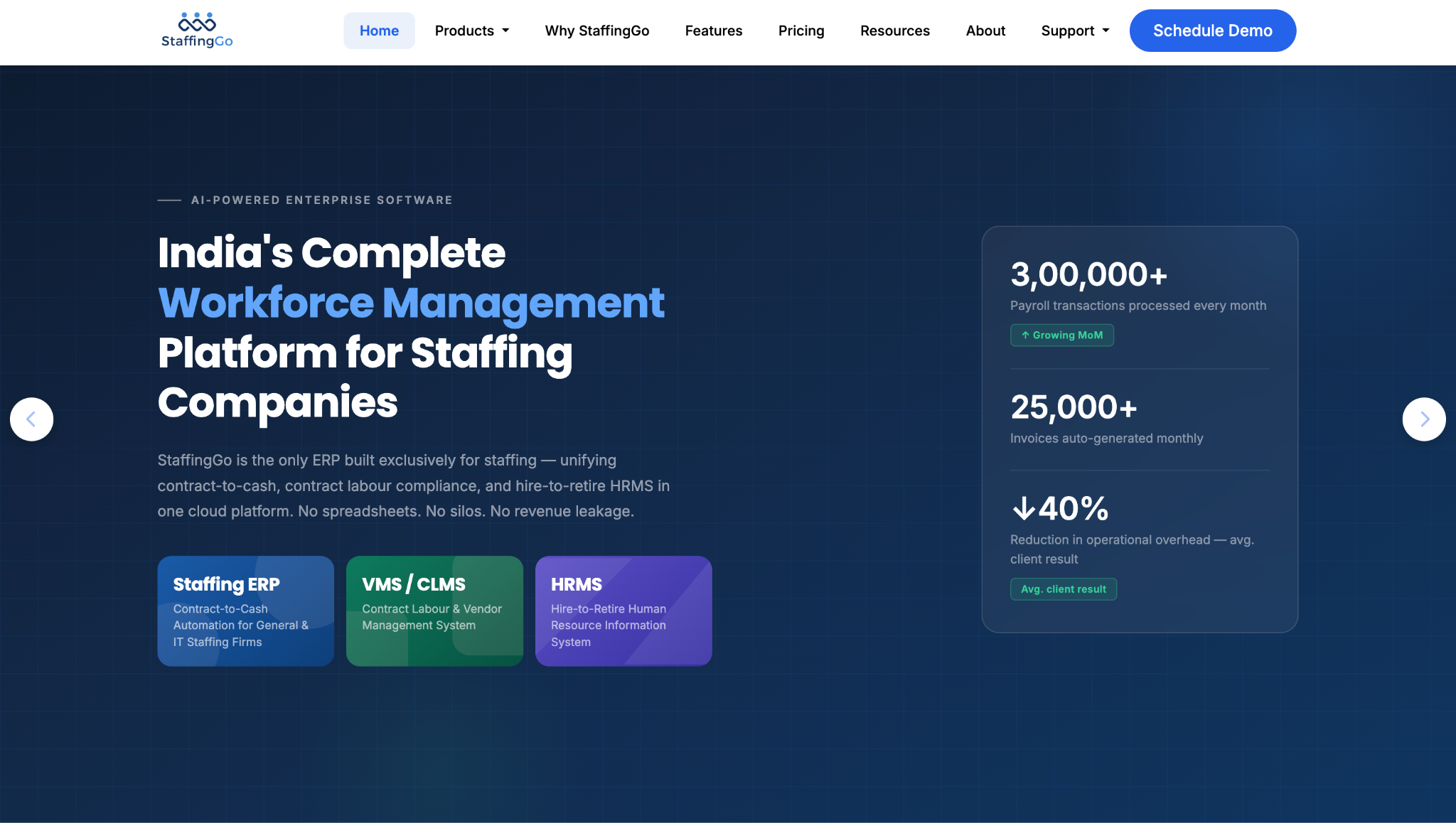Click the StaffingGo description paragraph
Screen dimensions: 1456x823
point(414,486)
